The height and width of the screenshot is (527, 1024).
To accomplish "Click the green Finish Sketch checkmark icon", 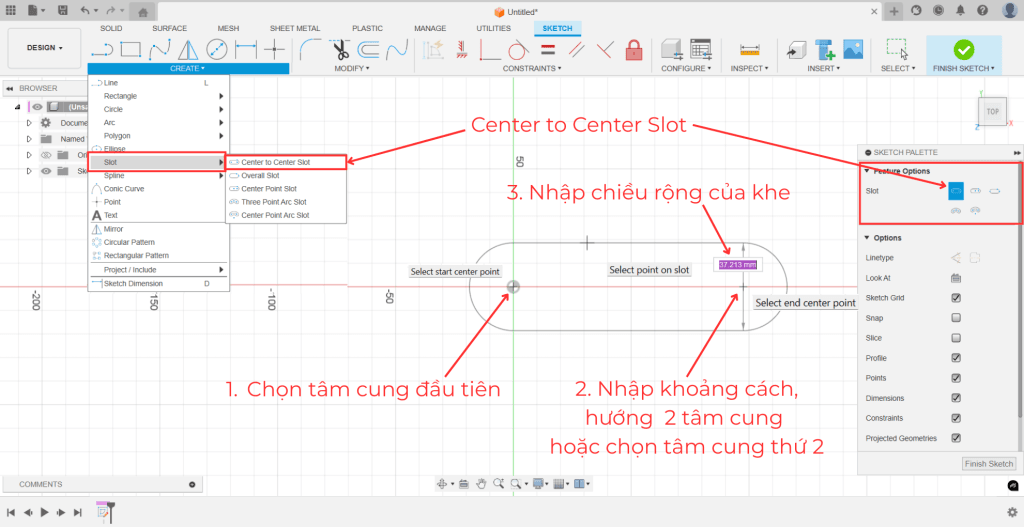I will (963, 49).
